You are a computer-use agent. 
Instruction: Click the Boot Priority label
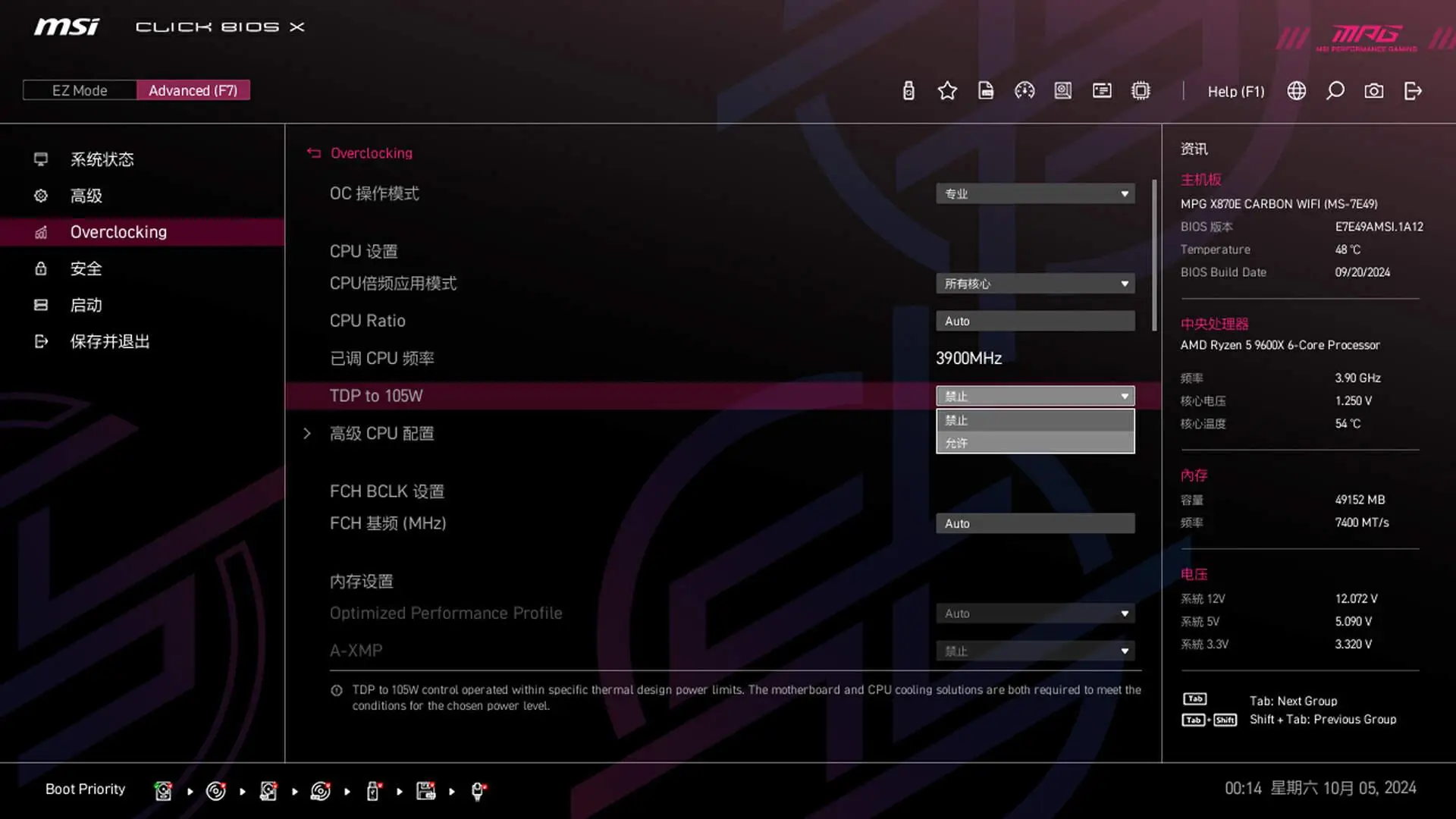(85, 789)
